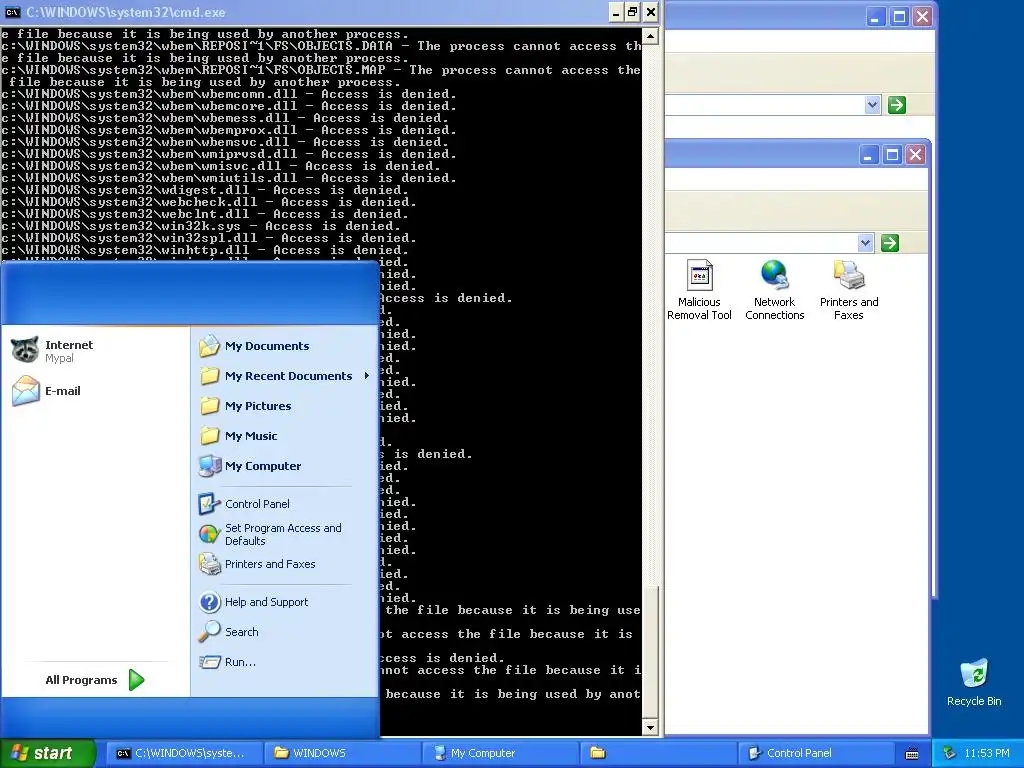Click the Help question mark icon

[x=210, y=602]
